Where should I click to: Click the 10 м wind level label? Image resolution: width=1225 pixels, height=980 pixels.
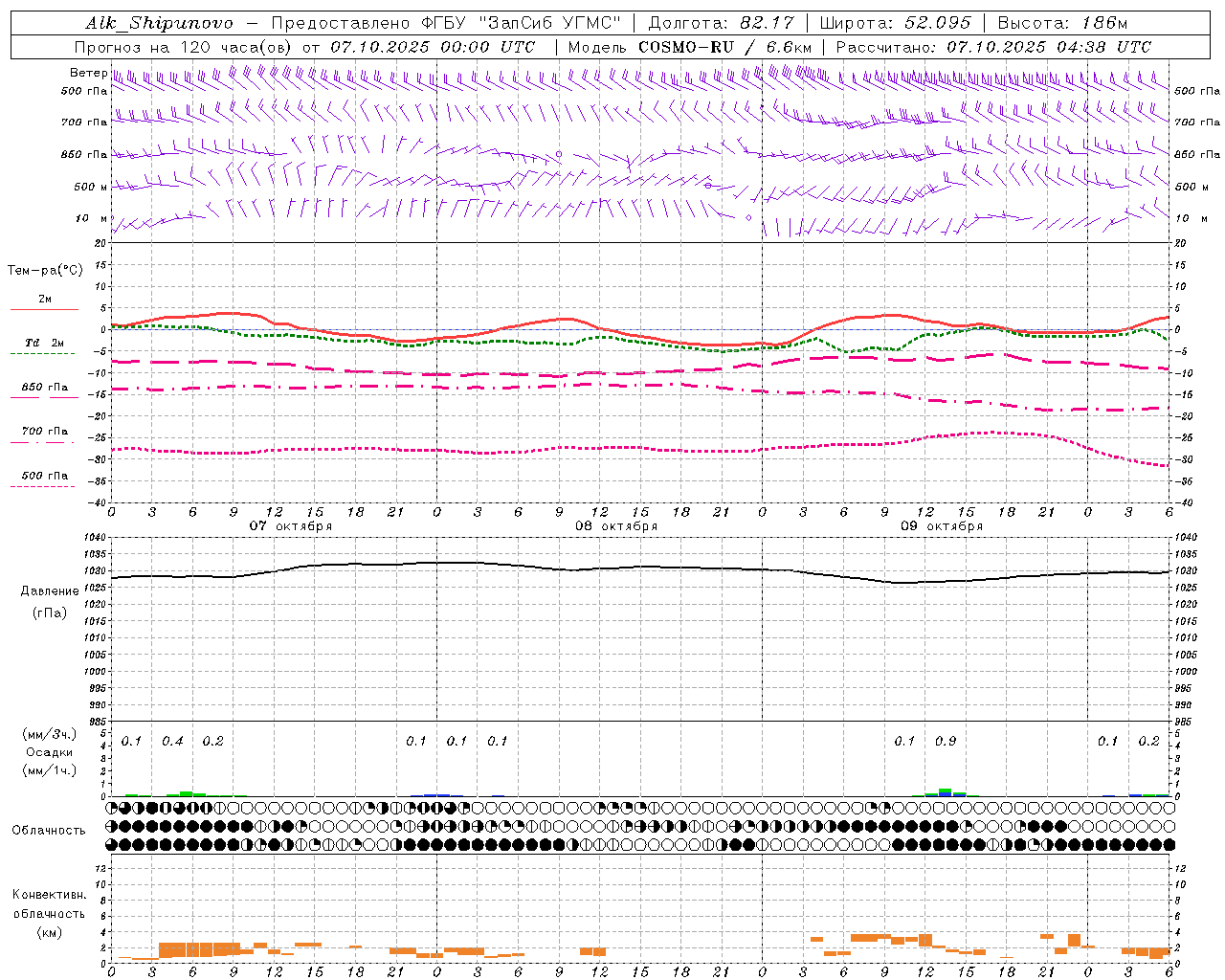pos(91,218)
